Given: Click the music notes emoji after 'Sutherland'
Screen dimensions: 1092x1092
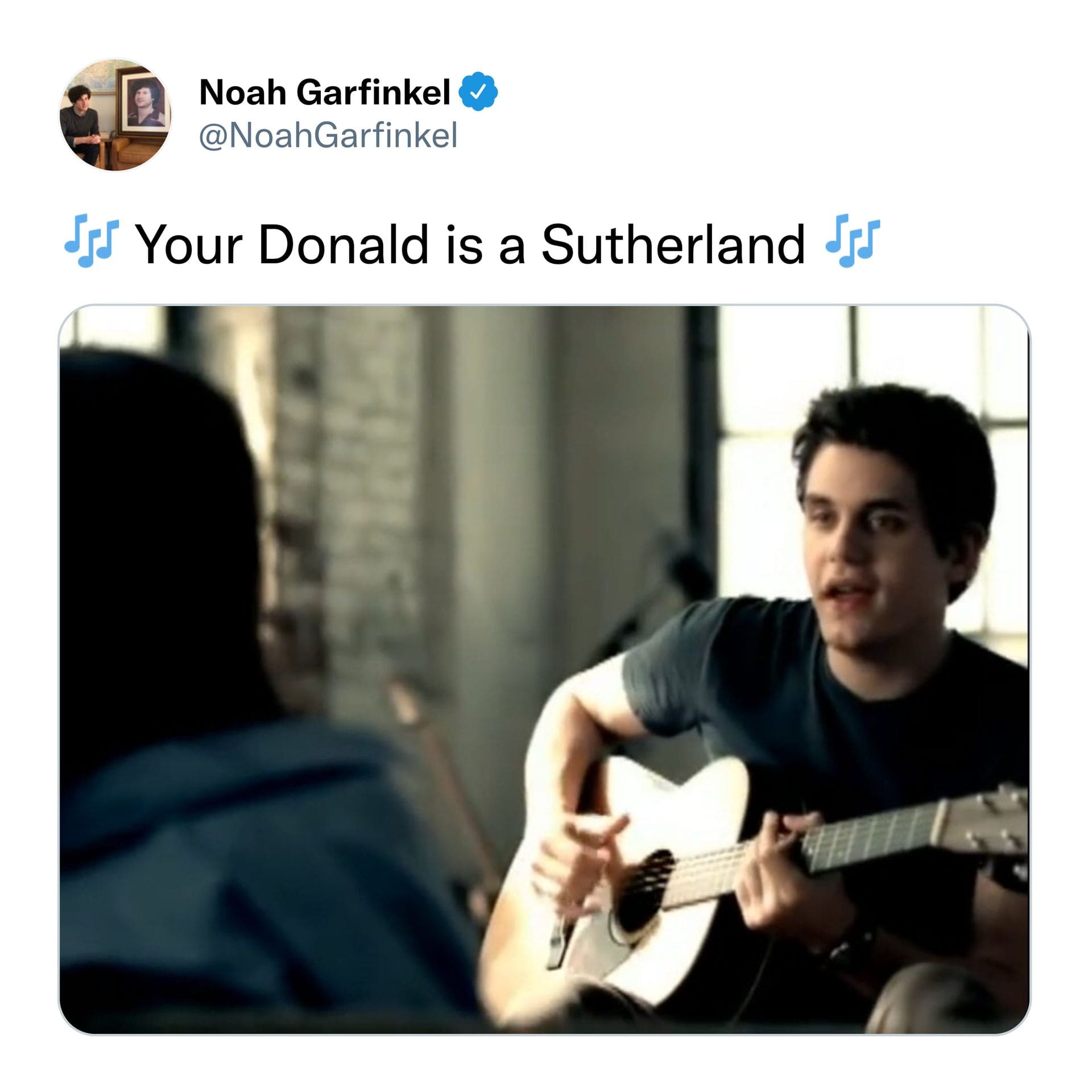Looking at the screenshot, I should click(x=853, y=241).
